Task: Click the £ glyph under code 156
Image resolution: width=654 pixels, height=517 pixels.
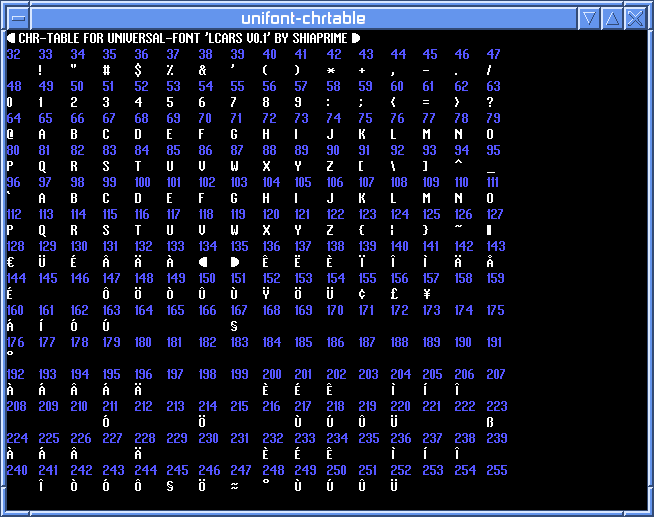Action: [394, 294]
